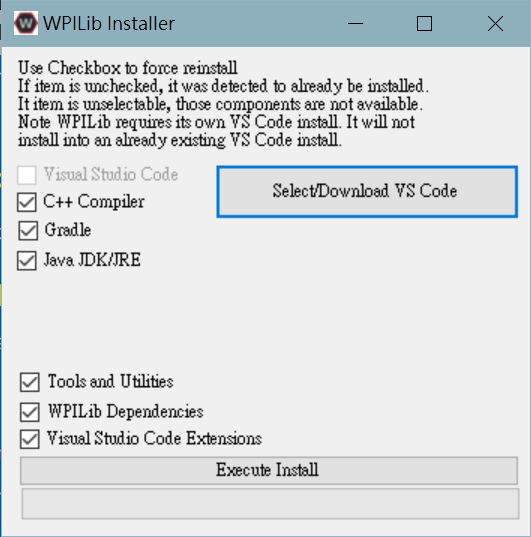Maximize the WPILib Installer window
531x537 pixels.
point(424,24)
